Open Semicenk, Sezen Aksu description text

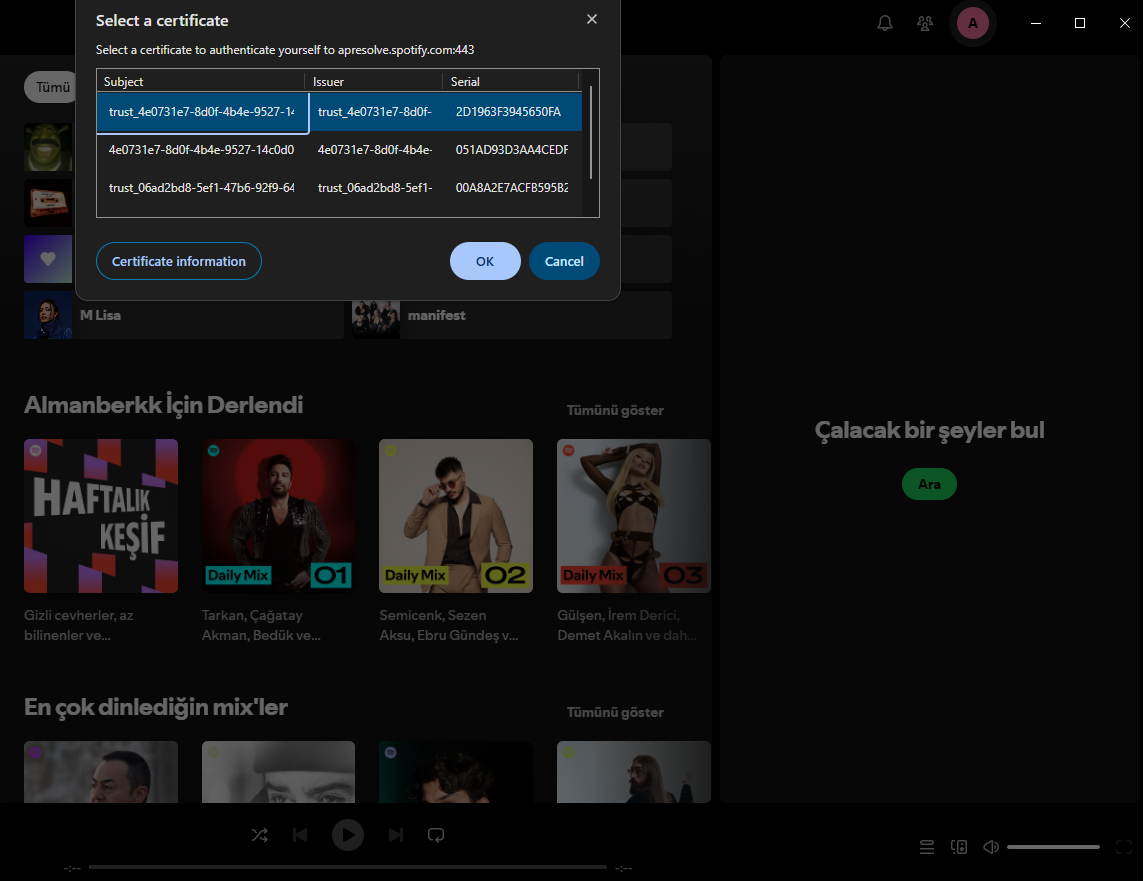tap(449, 625)
